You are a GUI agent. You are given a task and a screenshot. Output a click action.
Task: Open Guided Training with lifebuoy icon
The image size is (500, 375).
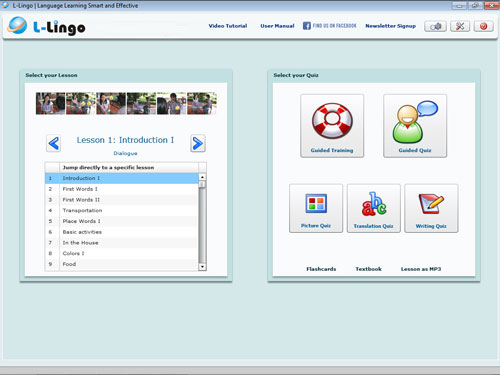click(332, 126)
